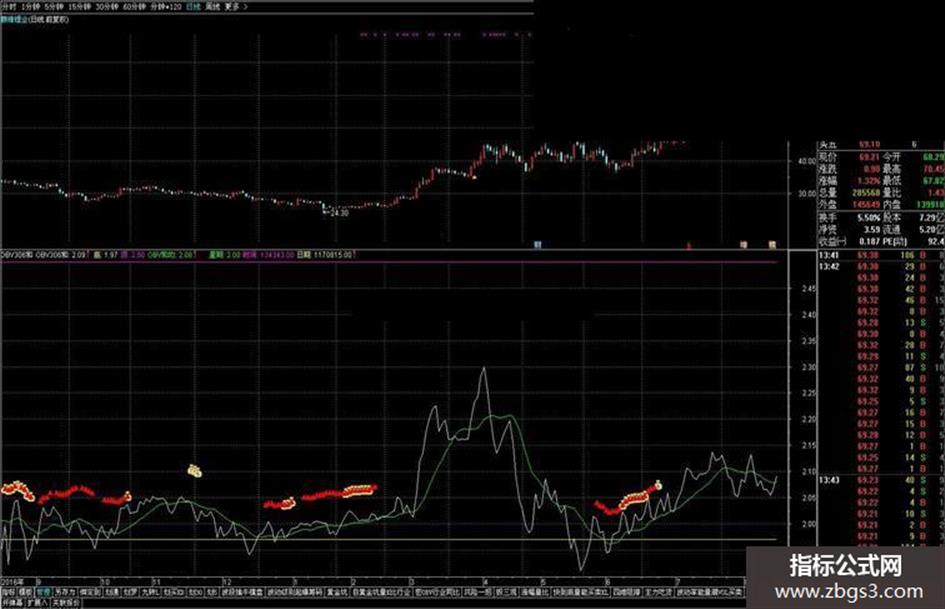This screenshot has height=609, width=945.
Task: Click the OBV indicator name in the sub-chart header
Action: [18, 255]
